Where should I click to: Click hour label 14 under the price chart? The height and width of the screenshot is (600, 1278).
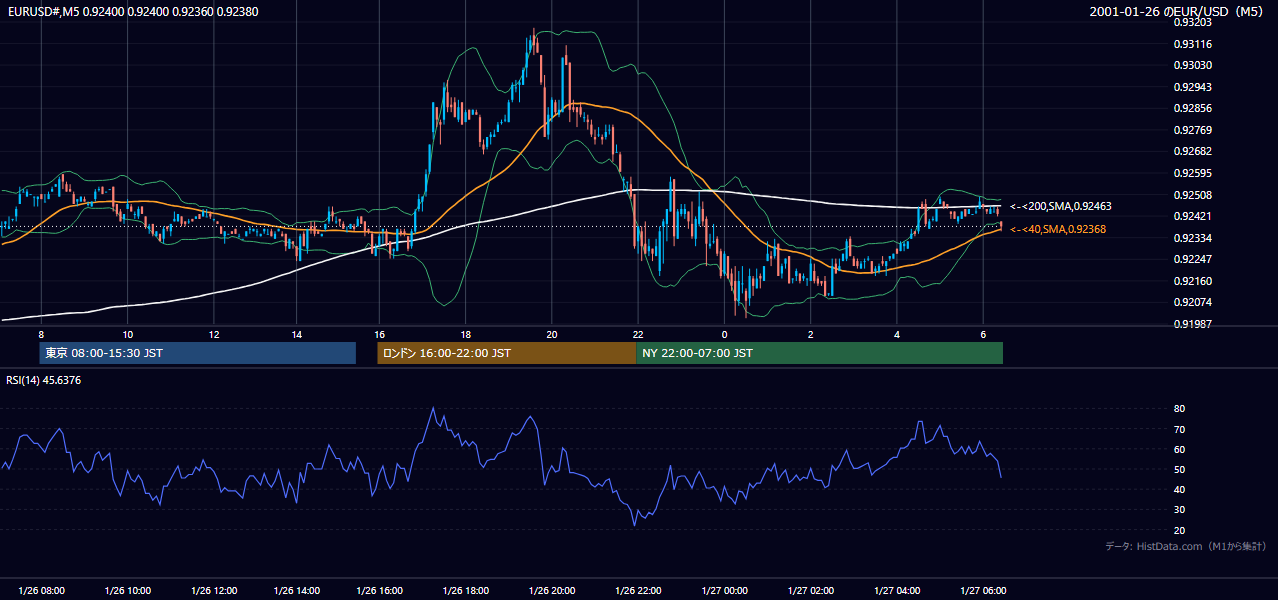click(x=297, y=333)
